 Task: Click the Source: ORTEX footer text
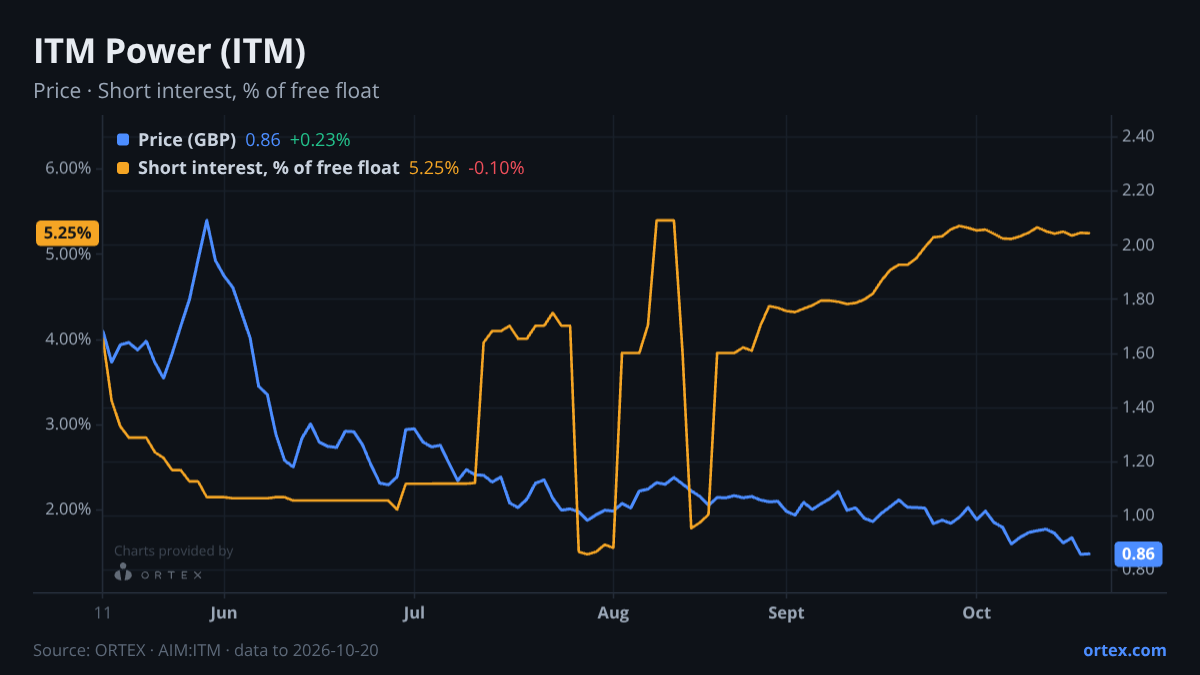click(205, 650)
